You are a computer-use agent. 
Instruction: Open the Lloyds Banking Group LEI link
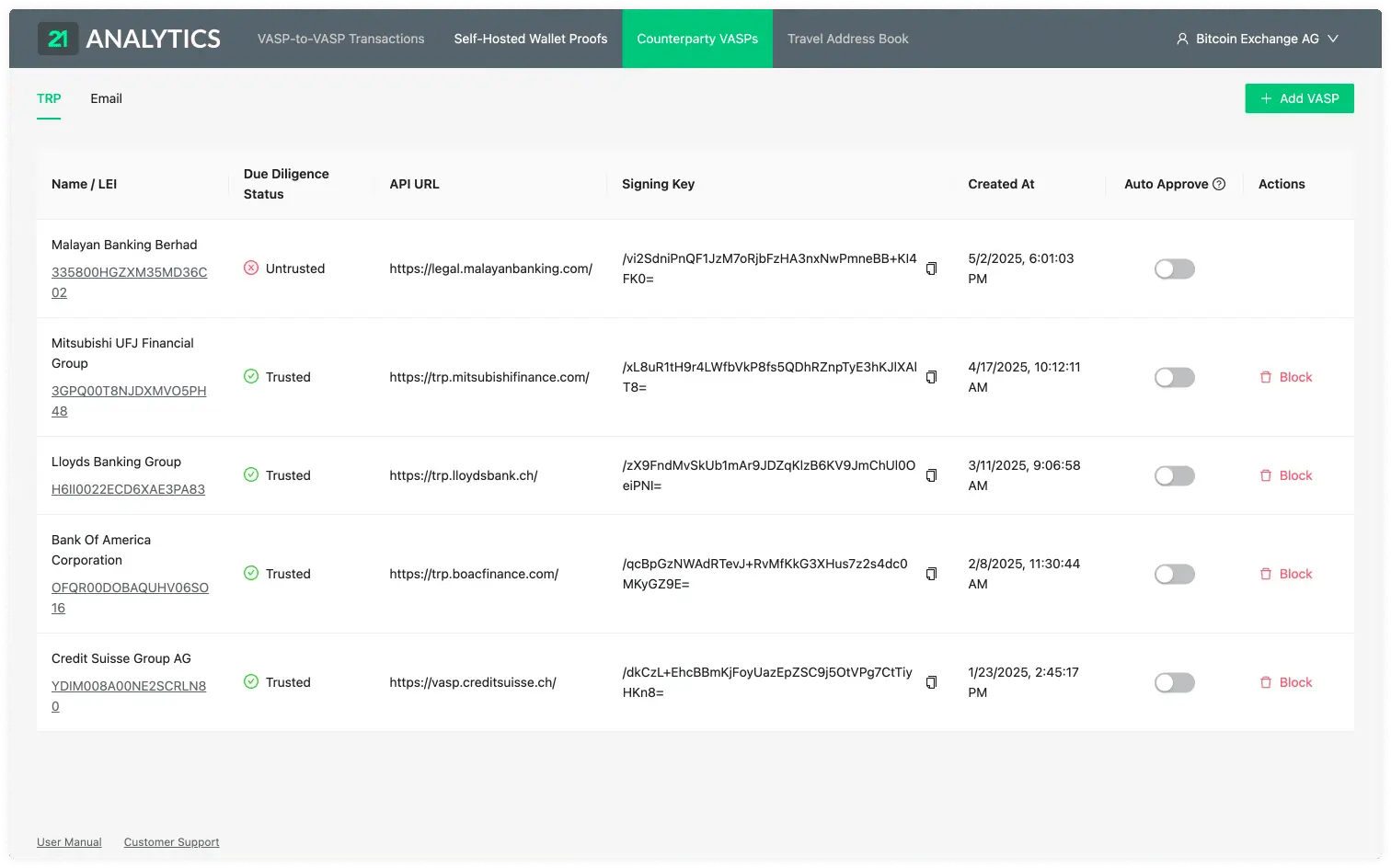(x=128, y=489)
